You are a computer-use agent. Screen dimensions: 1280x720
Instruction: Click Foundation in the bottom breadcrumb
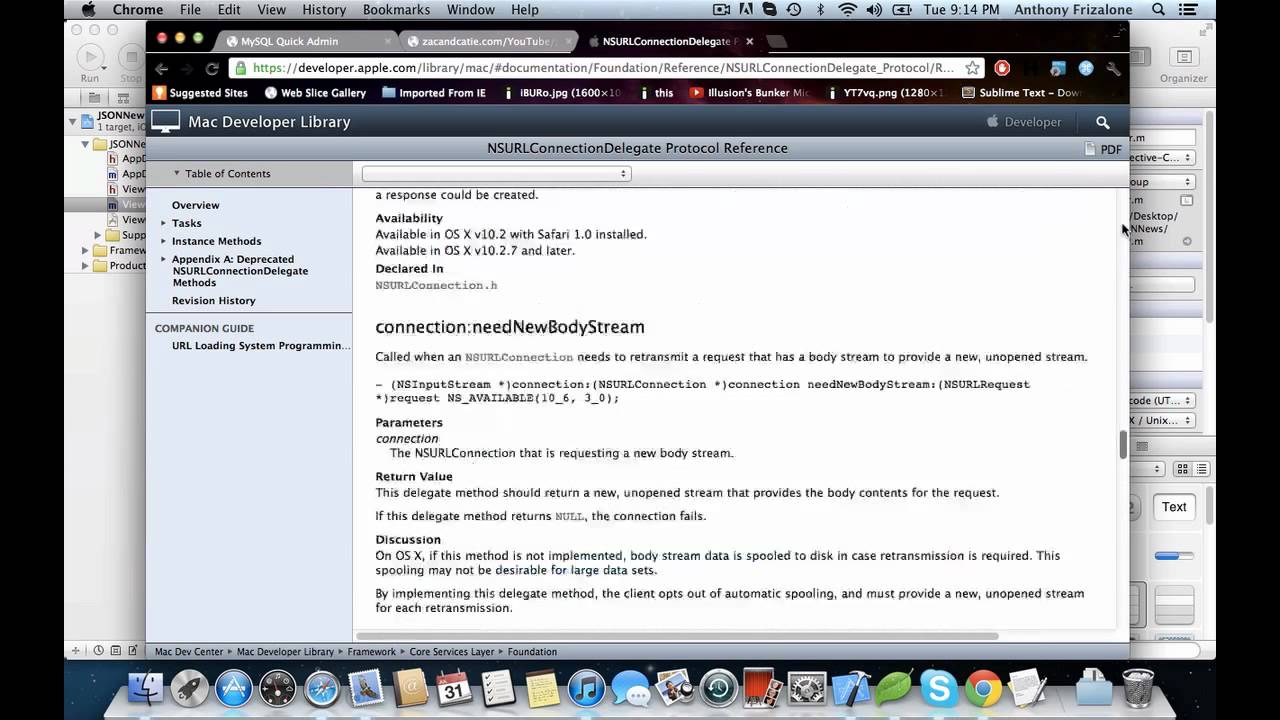click(x=532, y=652)
